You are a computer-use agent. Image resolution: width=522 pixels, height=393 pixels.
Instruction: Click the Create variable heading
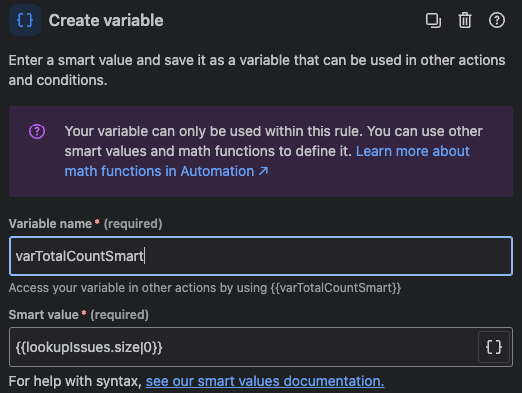pyautogui.click(x=106, y=20)
